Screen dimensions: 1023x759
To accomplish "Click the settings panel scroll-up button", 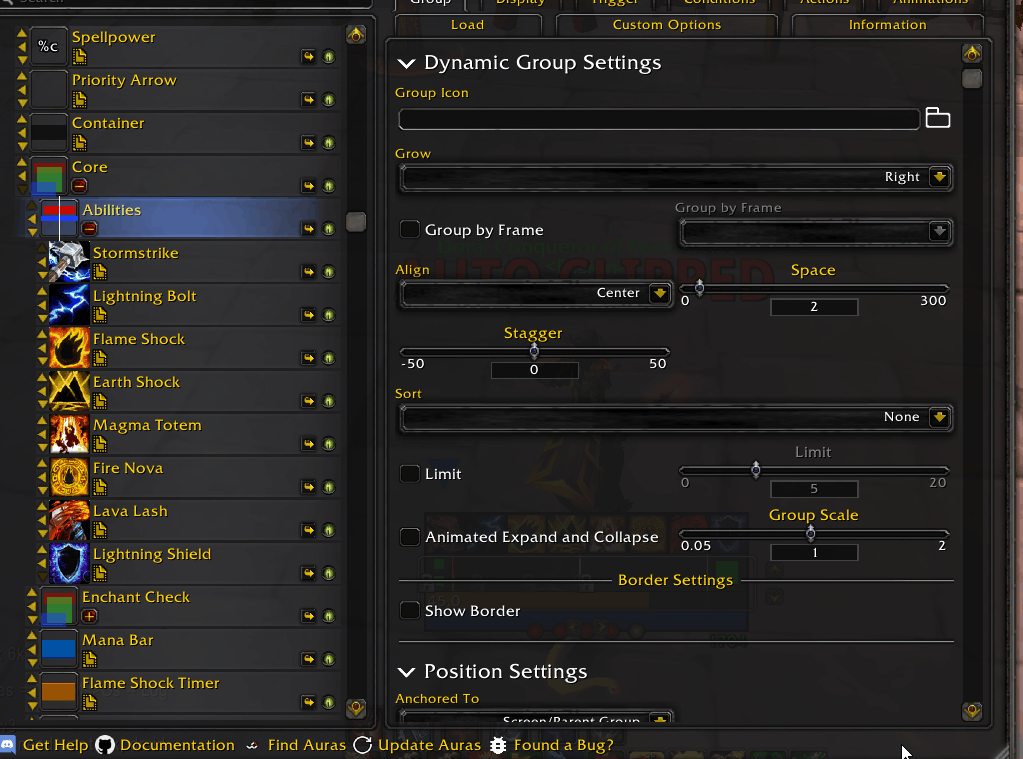I will point(972,54).
